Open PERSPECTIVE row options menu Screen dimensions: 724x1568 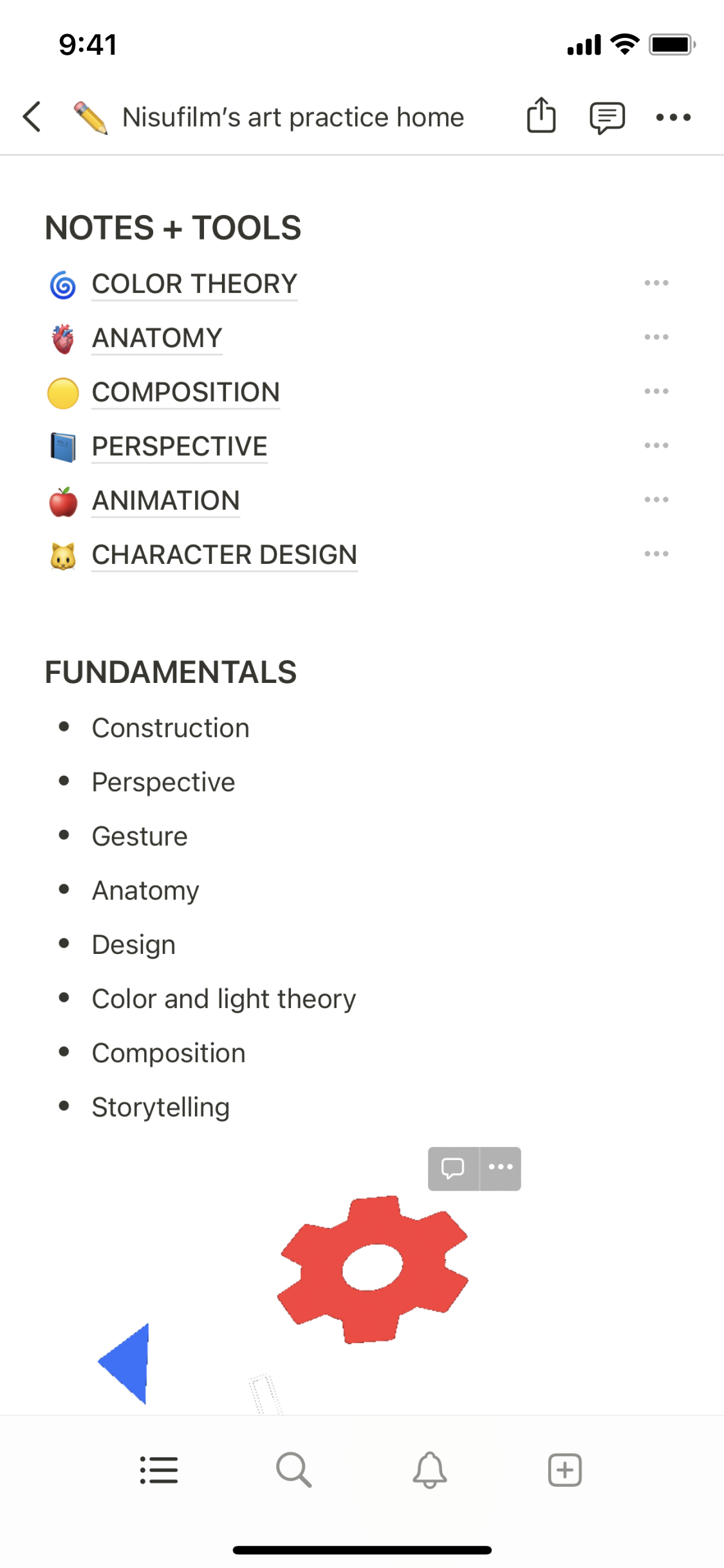(656, 445)
